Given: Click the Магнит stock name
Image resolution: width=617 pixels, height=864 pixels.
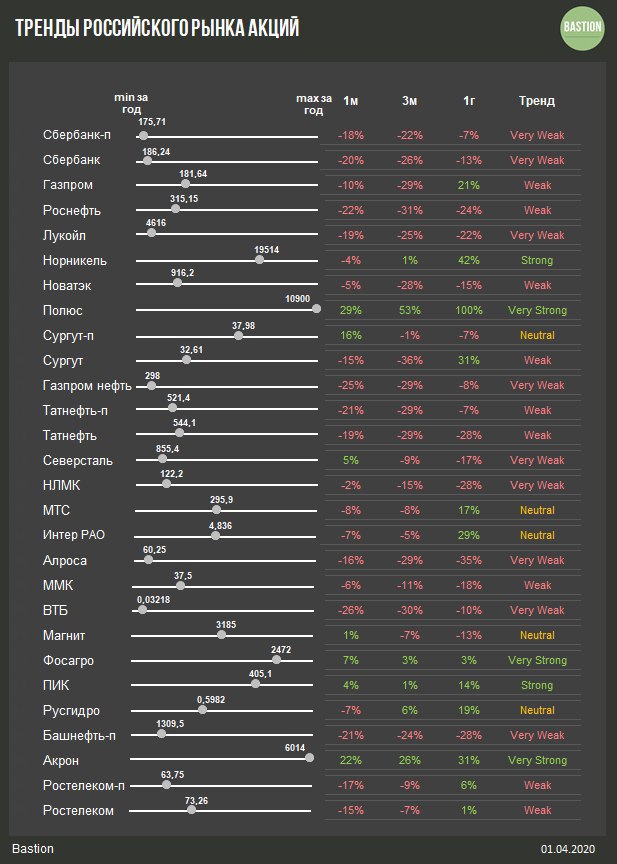Looking at the screenshot, I should point(64,635).
